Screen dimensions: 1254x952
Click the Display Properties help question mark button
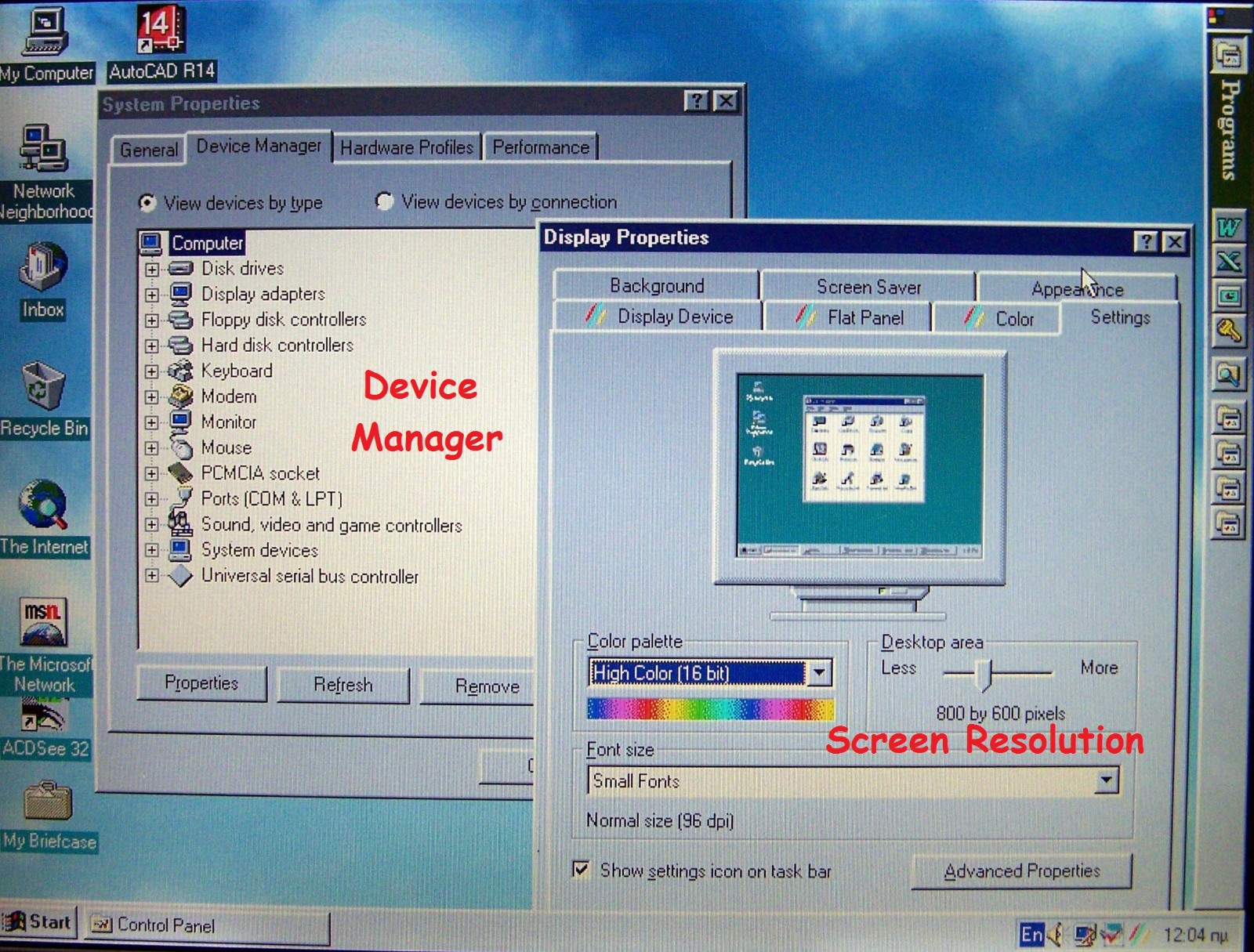pyautogui.click(x=1147, y=242)
